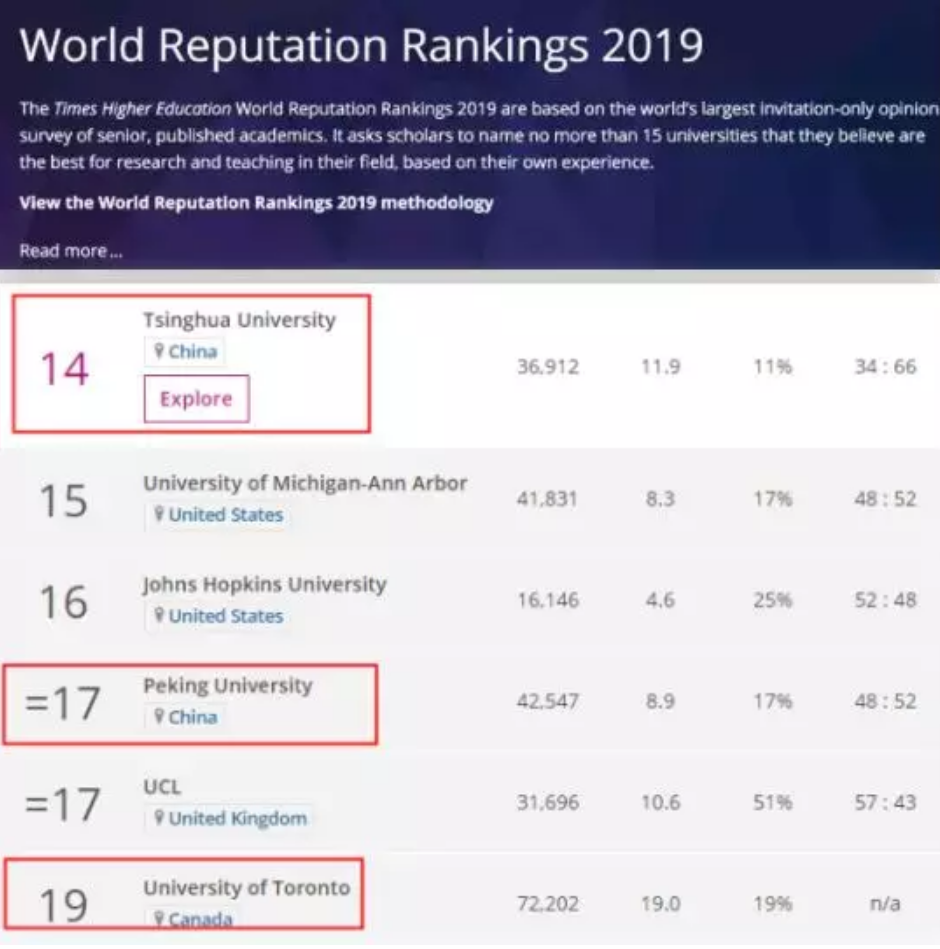Image resolution: width=940 pixels, height=949 pixels.
Task: Click the value 16,146 for Johns Hopkins
Action: [548, 600]
